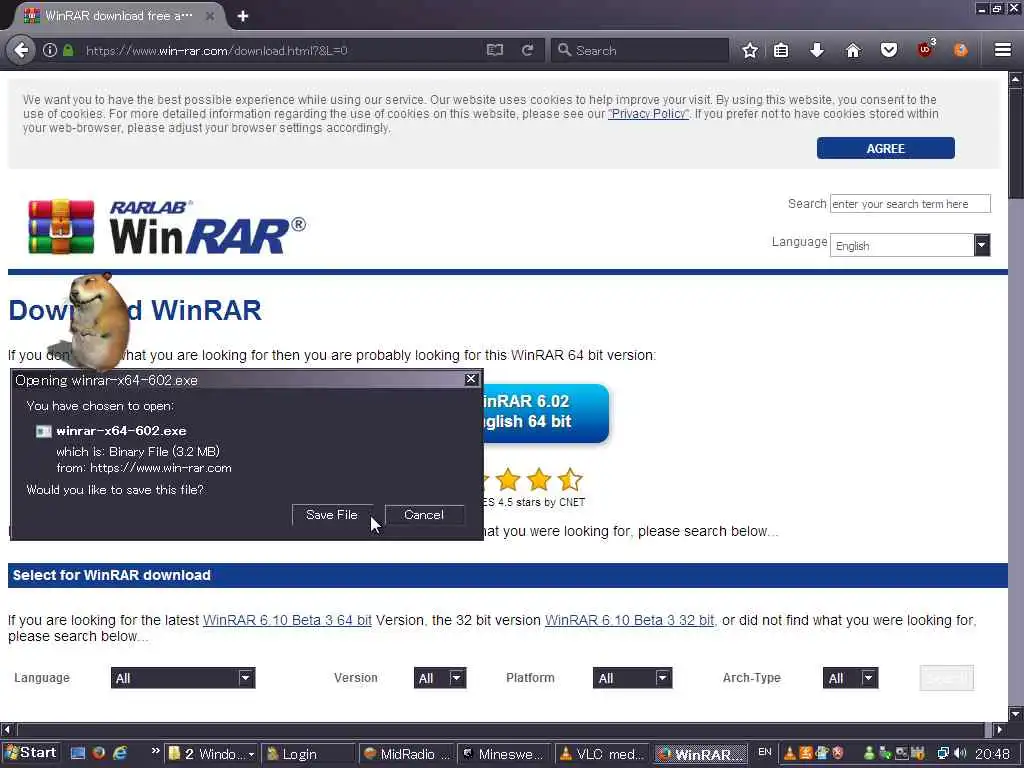The width and height of the screenshot is (1024, 768).
Task: Click the orange Firefox account icon
Action: (x=960, y=50)
